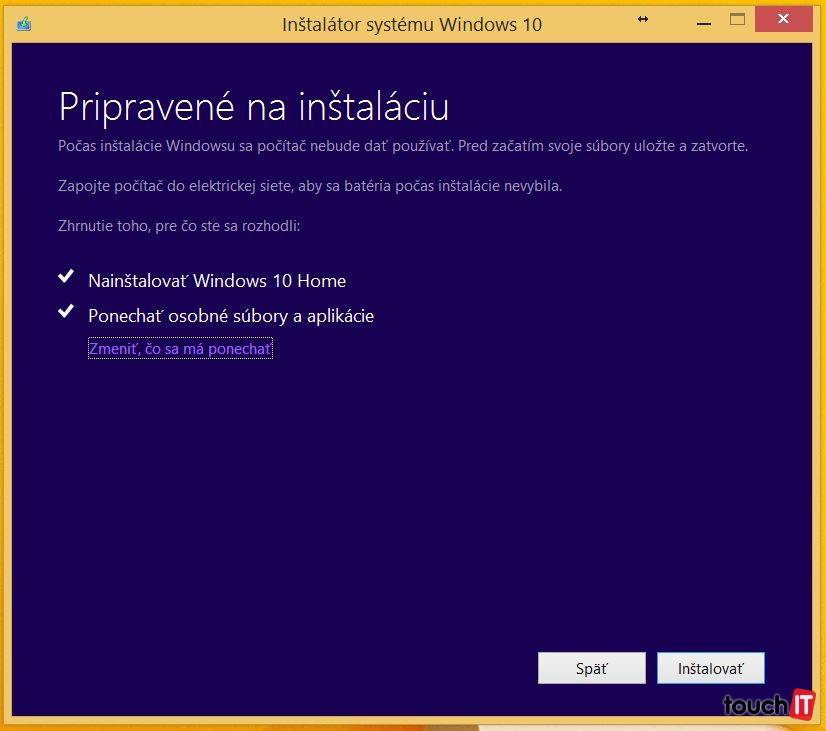The width and height of the screenshot is (826, 731).
Task: Minimize the Windows 10 installer window
Action: pos(692,19)
